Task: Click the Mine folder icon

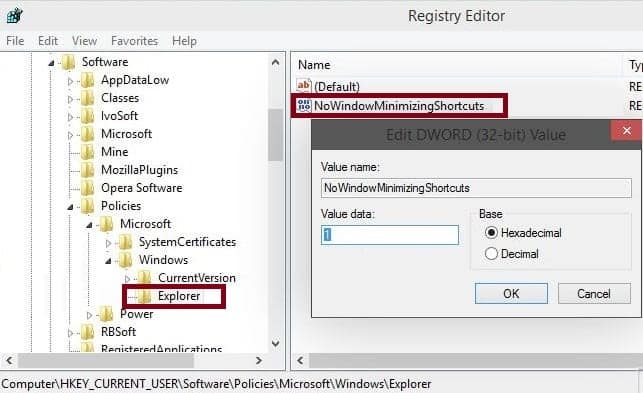Action: point(87,152)
